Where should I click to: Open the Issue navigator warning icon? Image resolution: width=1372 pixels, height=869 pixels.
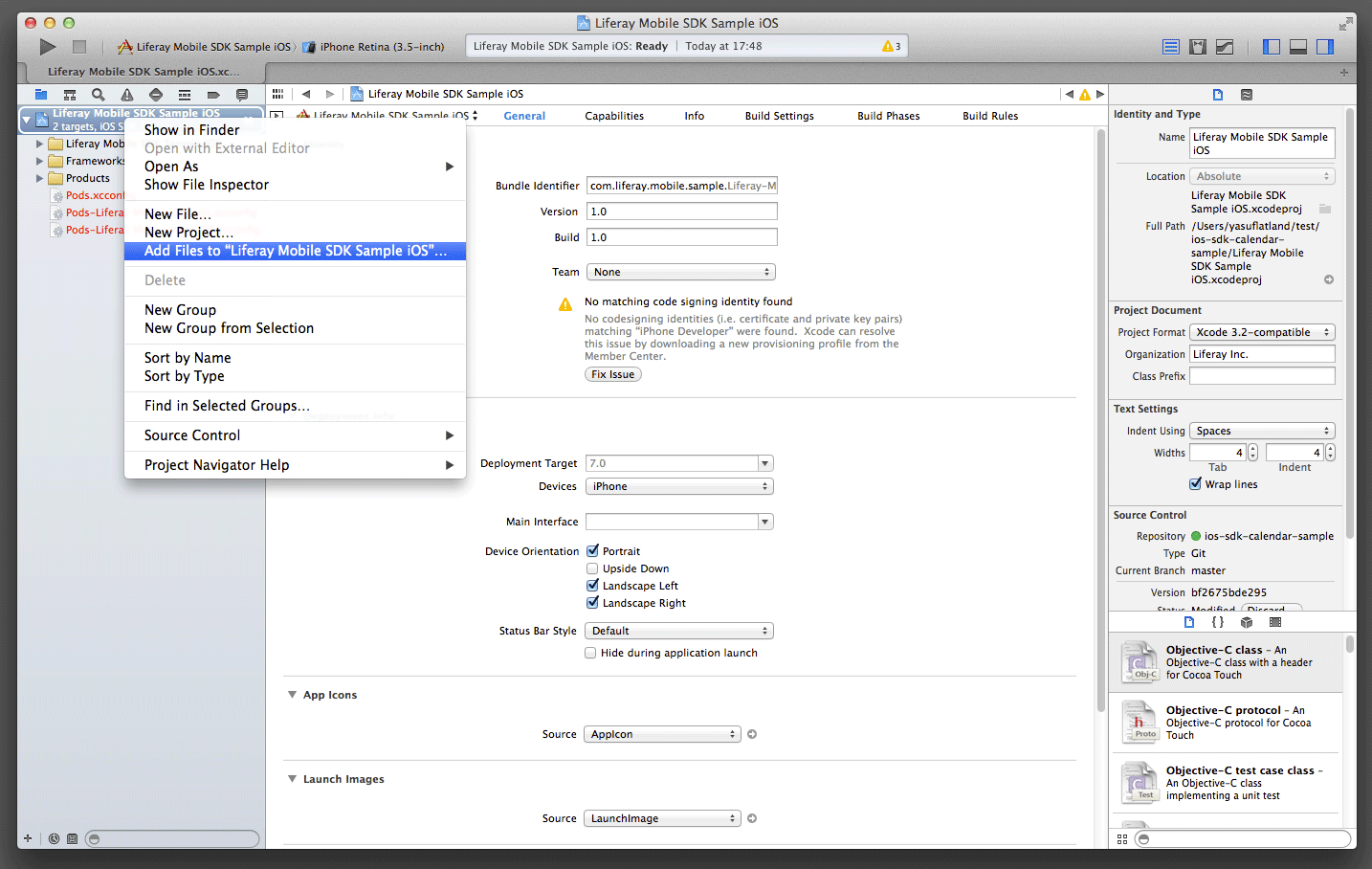tap(127, 95)
